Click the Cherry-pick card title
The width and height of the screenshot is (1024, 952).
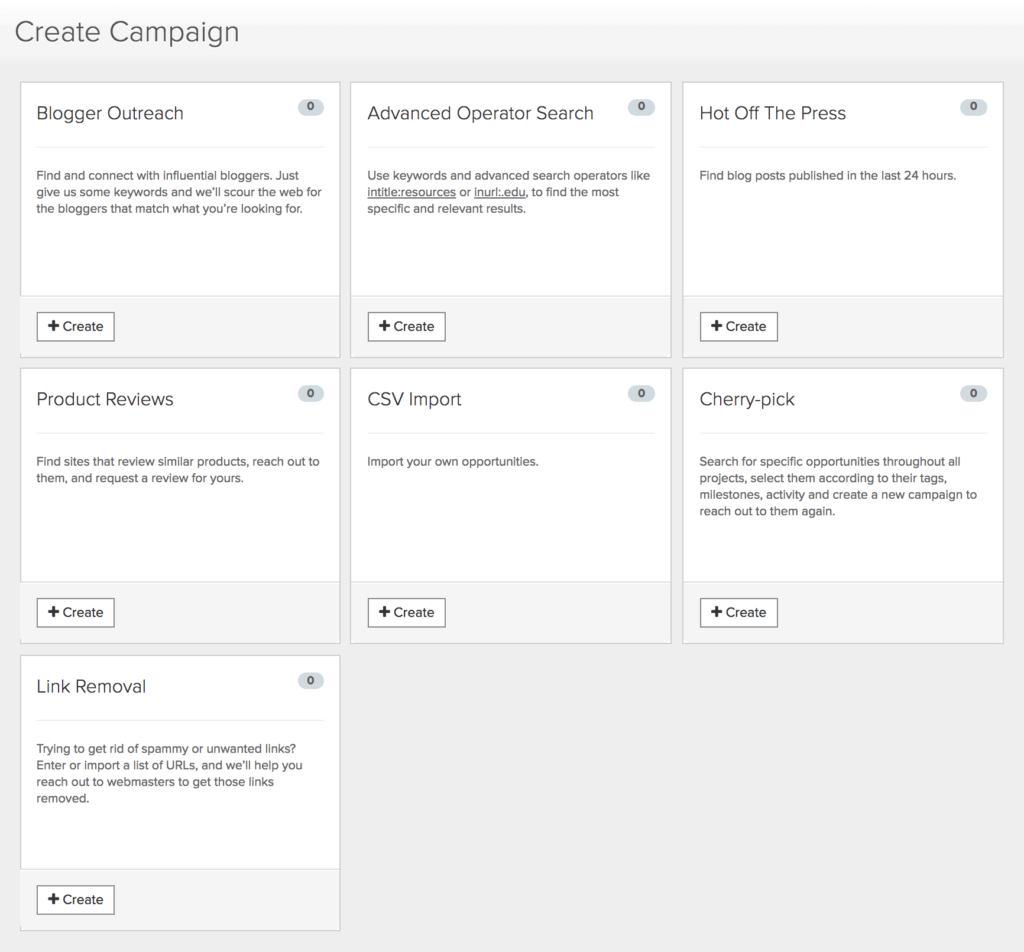click(x=747, y=400)
